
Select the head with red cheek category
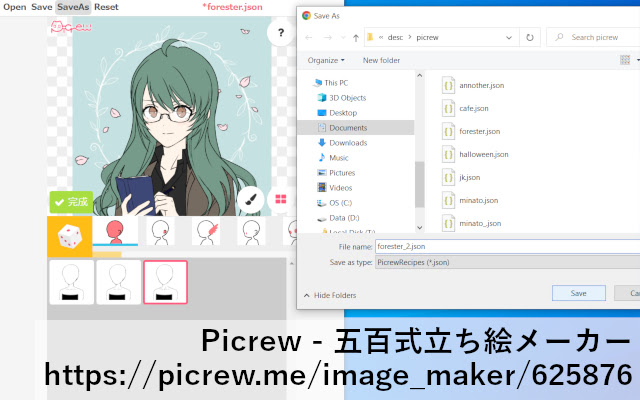160,232
